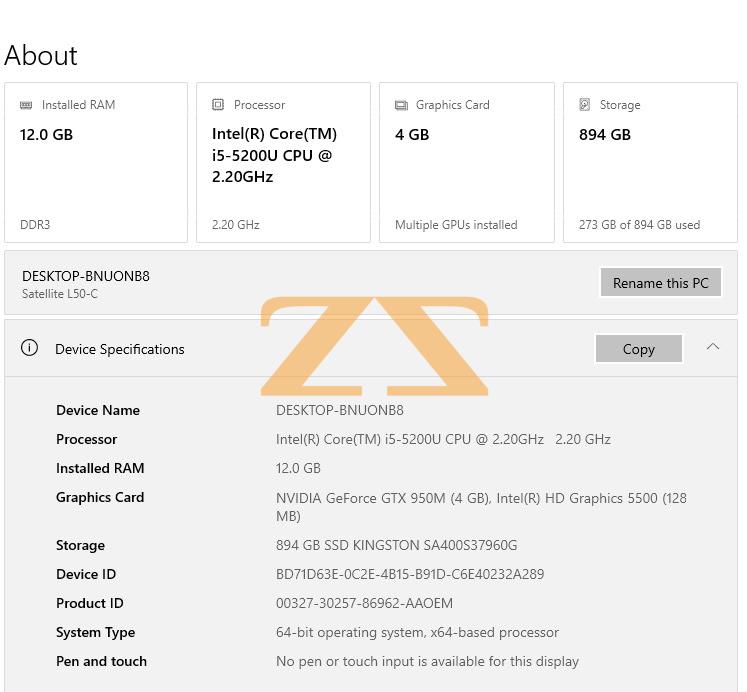747x692 pixels.
Task: Select the 12.0 GB value in RAM card
Action: [46, 134]
